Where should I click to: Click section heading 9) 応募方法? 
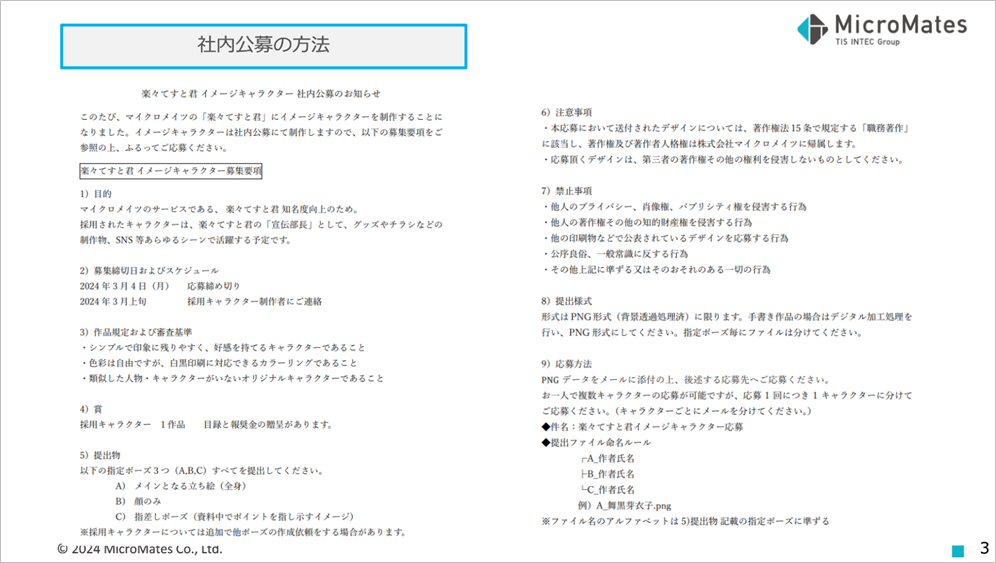(x=565, y=363)
